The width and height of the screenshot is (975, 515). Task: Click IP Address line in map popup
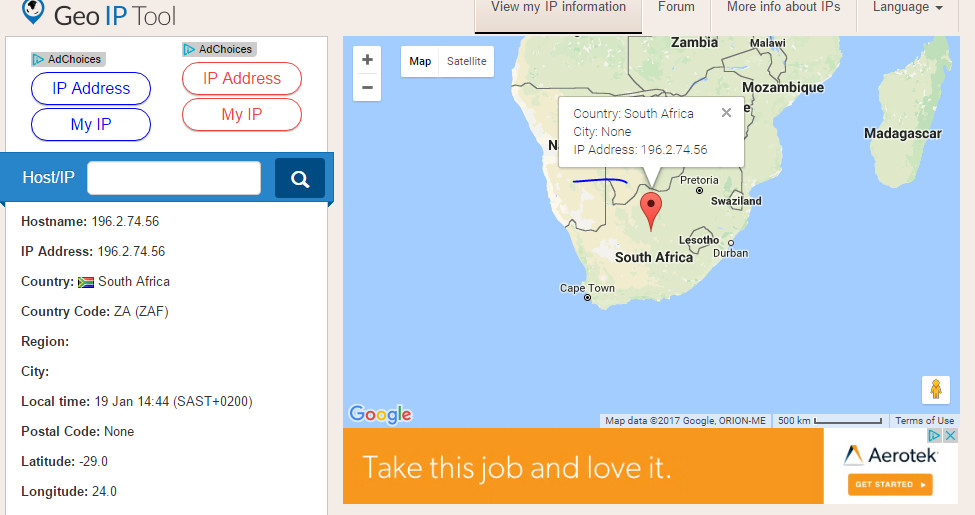point(640,150)
